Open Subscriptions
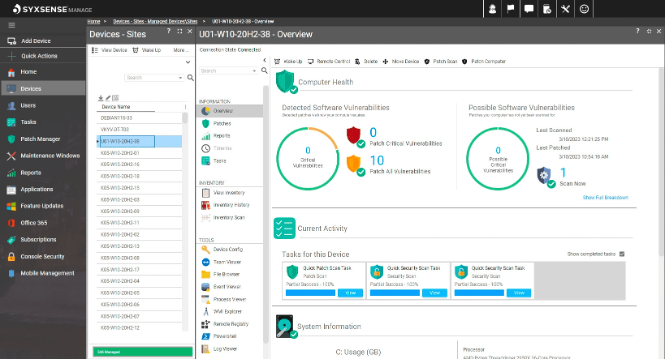 click(x=38, y=239)
